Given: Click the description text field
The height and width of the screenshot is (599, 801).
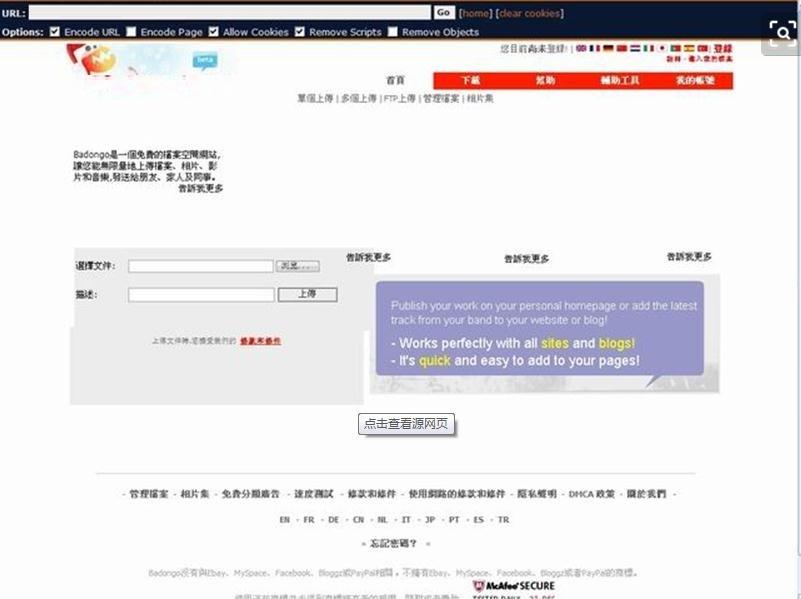Looking at the screenshot, I should tap(201, 295).
